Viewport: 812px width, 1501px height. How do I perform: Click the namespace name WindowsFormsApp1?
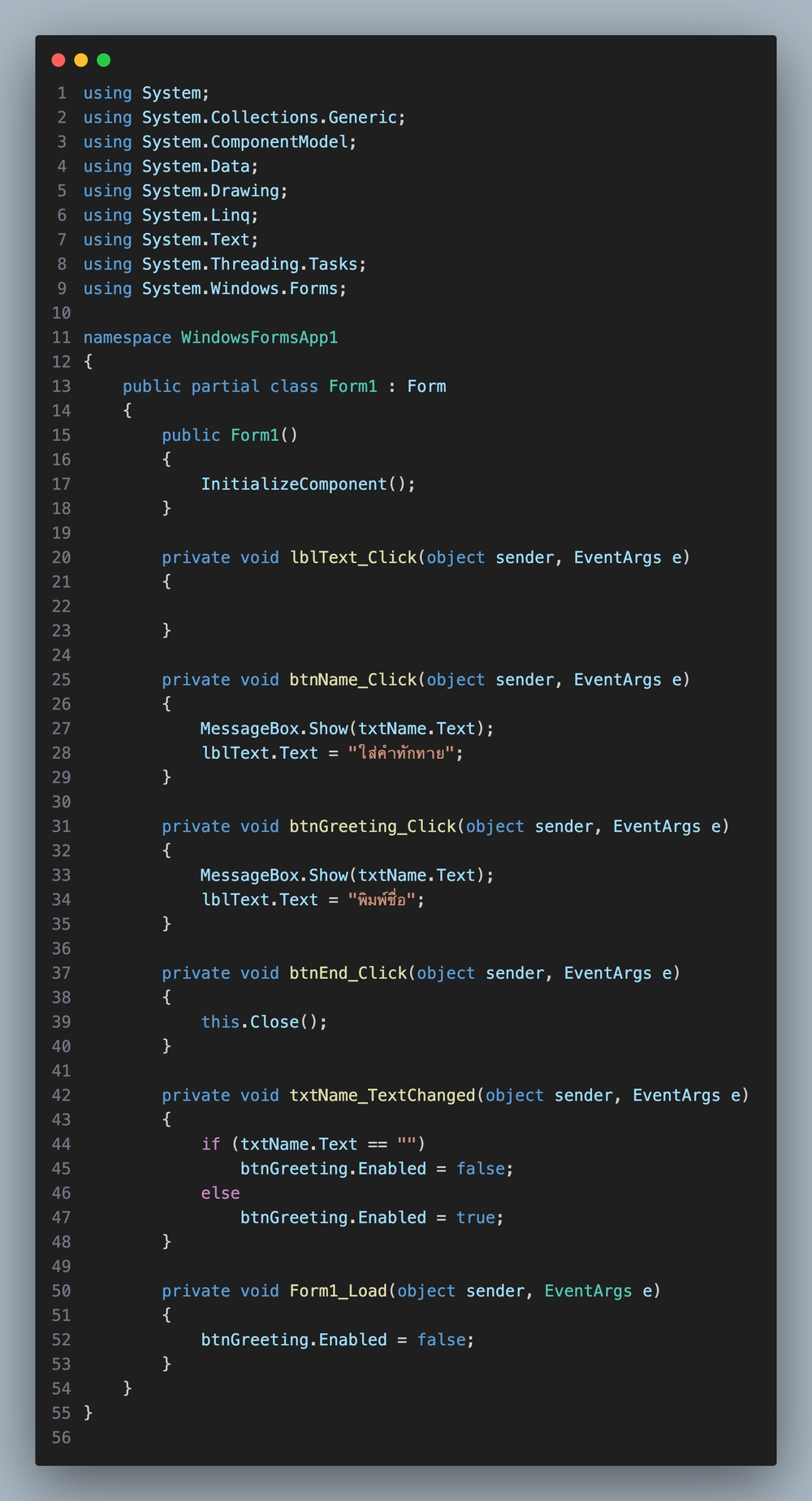pyautogui.click(x=259, y=337)
